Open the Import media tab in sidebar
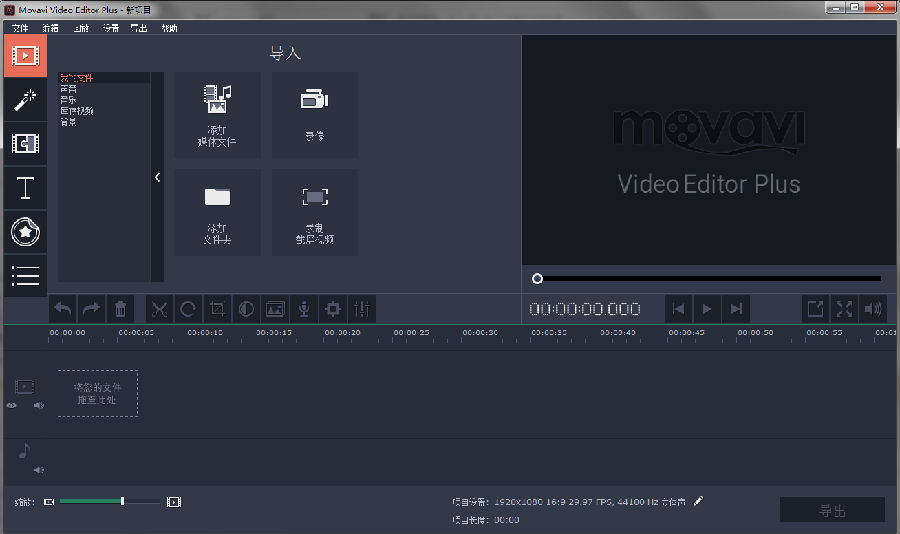The height and width of the screenshot is (534, 900). (x=25, y=56)
